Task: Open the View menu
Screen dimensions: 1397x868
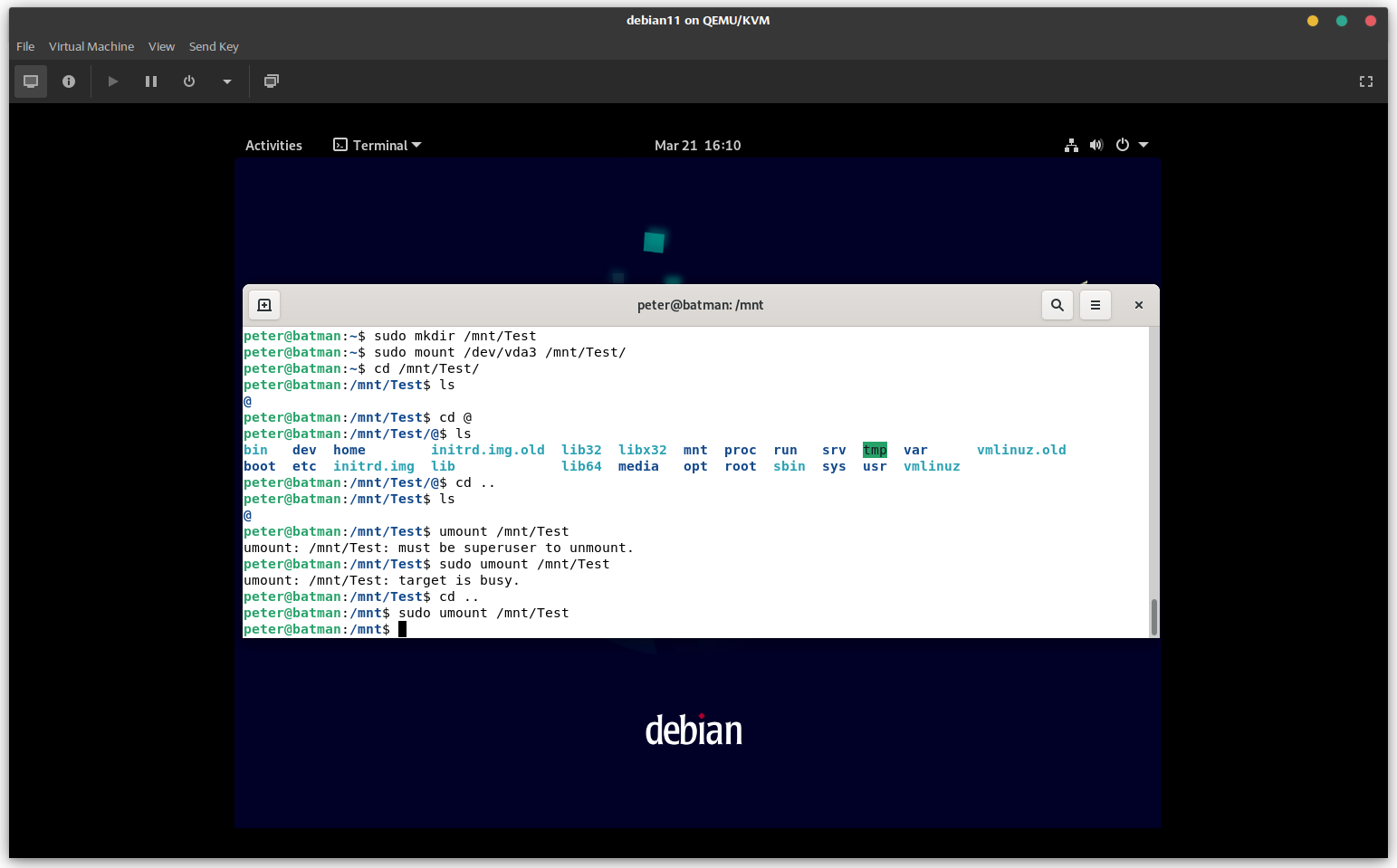Action: pos(161,46)
